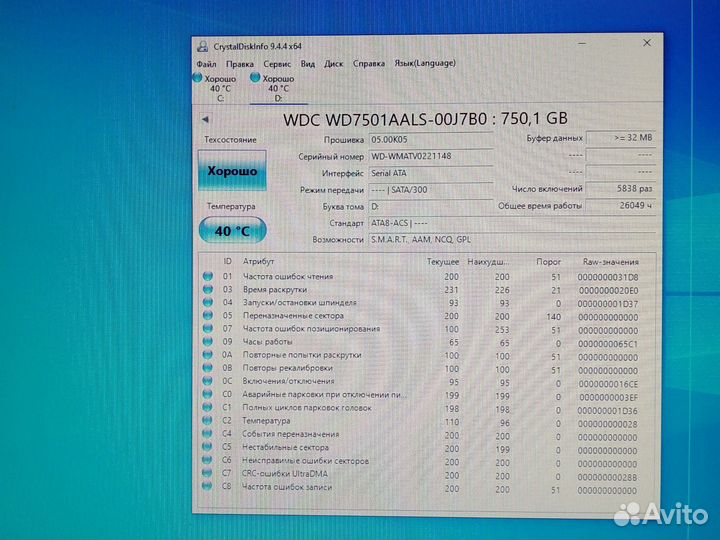Viewport: 720px width, 540px height.
Task: Click the Порог column header
Action: [x=548, y=262]
